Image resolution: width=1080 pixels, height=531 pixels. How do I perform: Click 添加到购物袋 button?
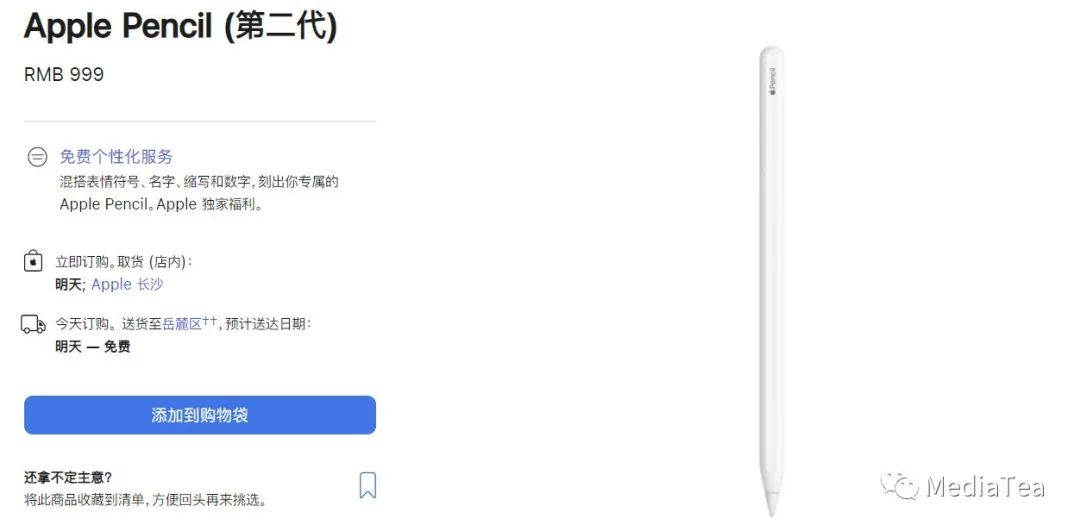[x=200, y=415]
